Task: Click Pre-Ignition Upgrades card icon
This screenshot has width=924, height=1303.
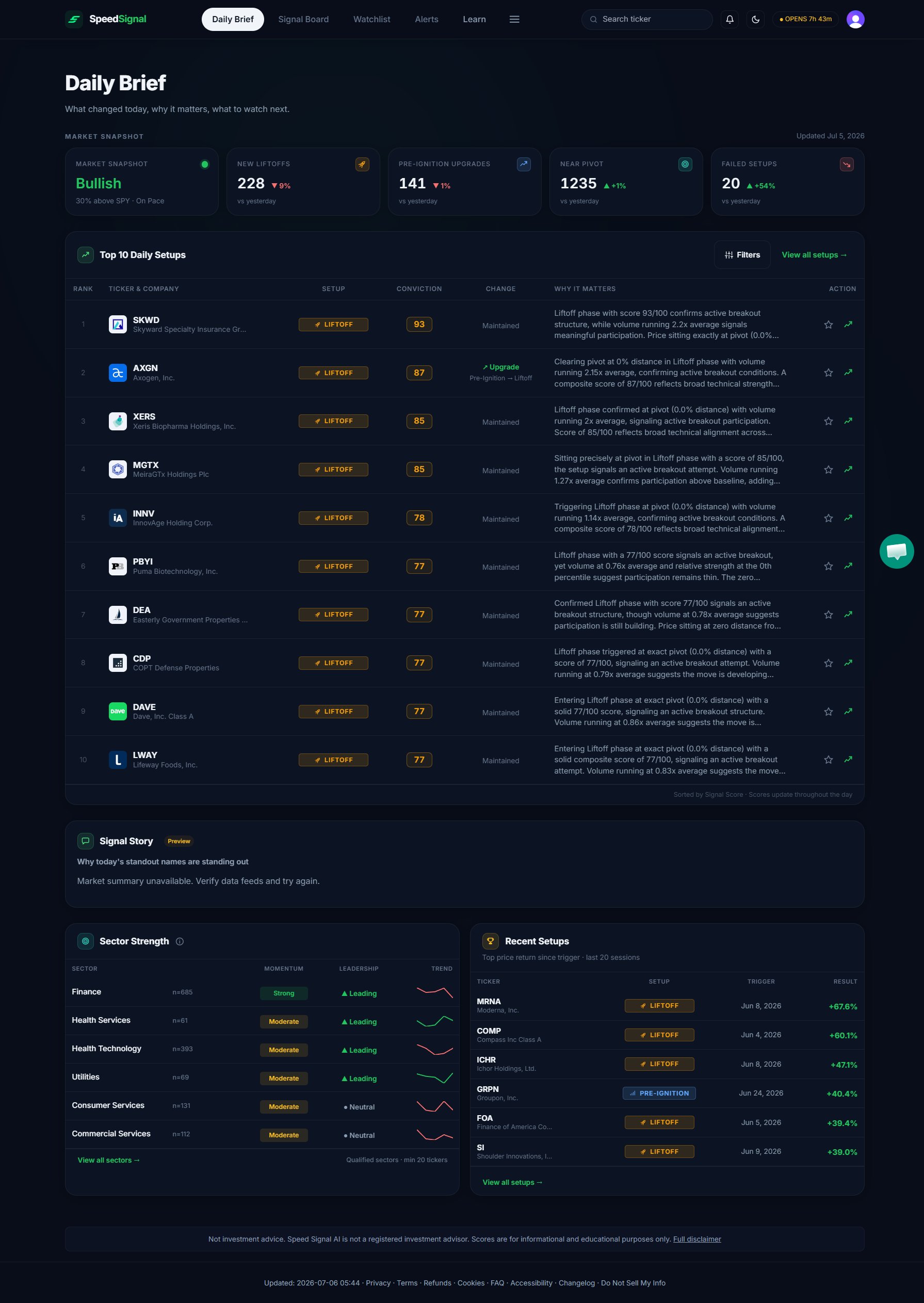Action: pyautogui.click(x=524, y=165)
